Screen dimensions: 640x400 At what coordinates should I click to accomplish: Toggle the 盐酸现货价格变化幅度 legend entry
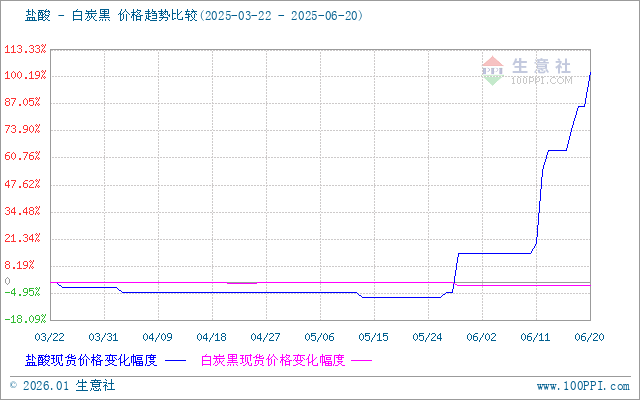coord(91,360)
